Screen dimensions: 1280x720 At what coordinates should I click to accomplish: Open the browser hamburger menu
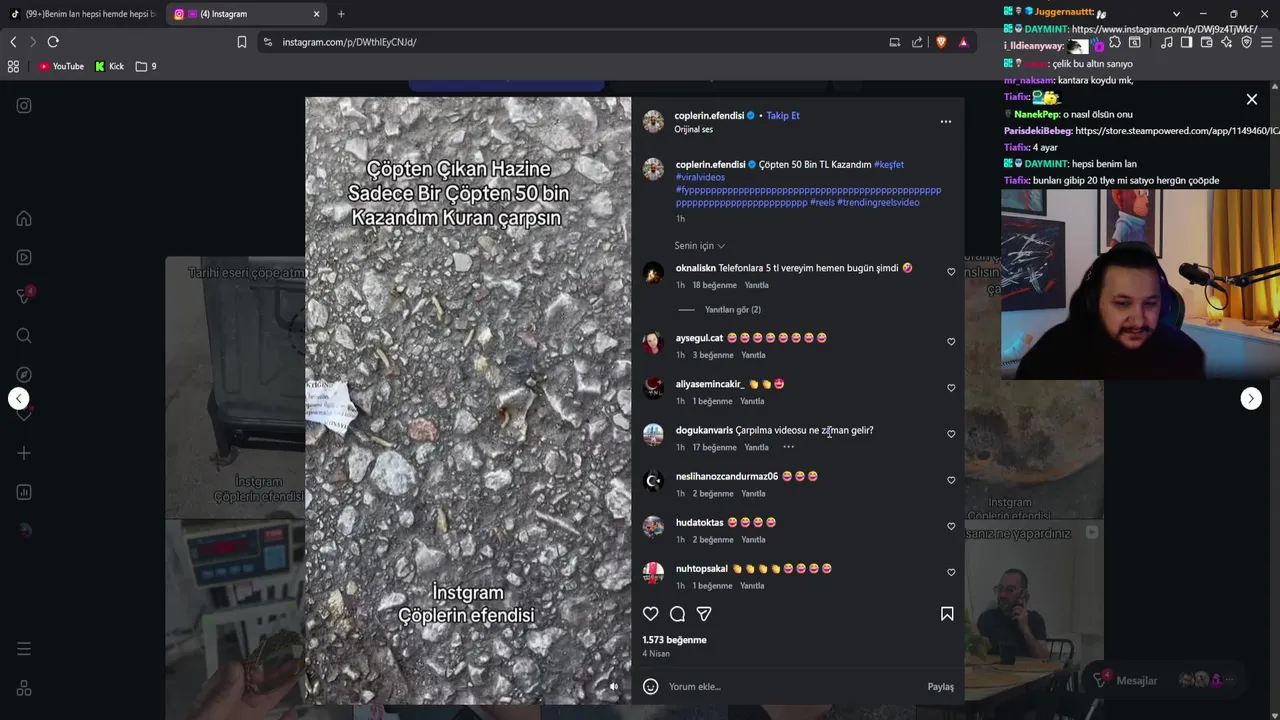pyautogui.click(x=1267, y=43)
